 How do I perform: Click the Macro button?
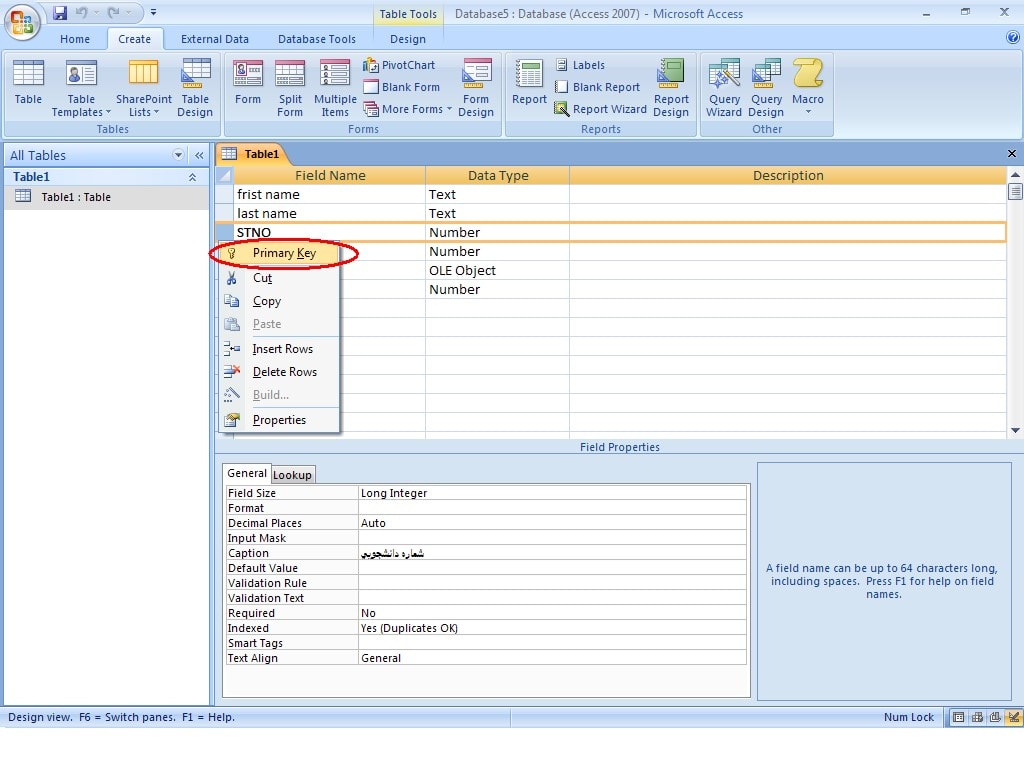pyautogui.click(x=808, y=88)
